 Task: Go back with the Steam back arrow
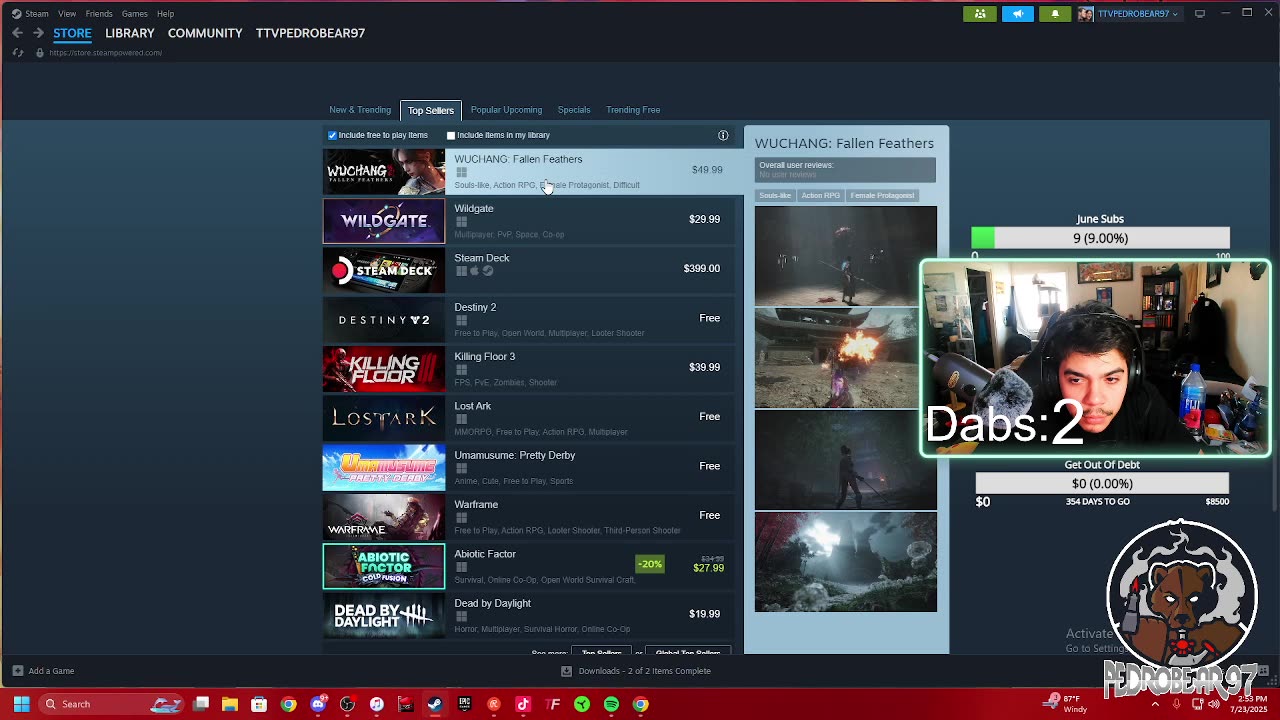click(x=17, y=33)
